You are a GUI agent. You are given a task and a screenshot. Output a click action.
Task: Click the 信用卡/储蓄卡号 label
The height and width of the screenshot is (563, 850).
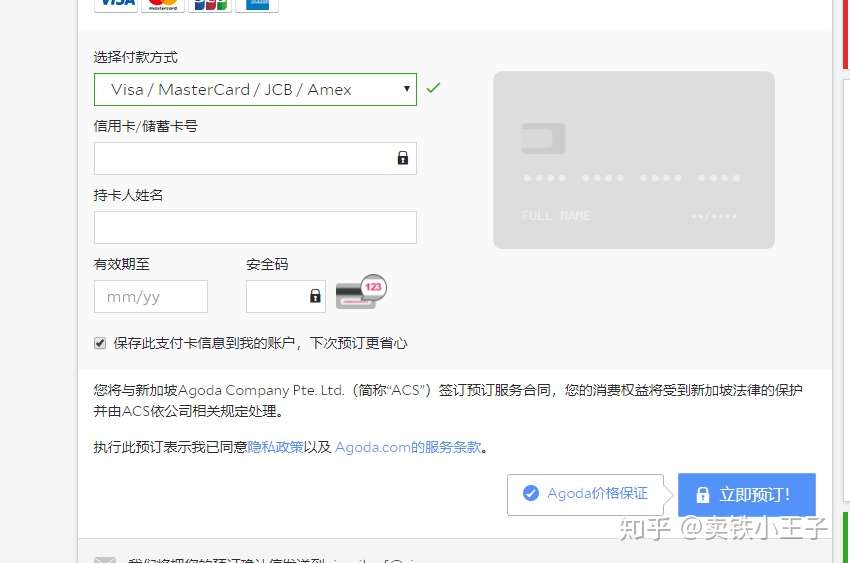[145, 126]
